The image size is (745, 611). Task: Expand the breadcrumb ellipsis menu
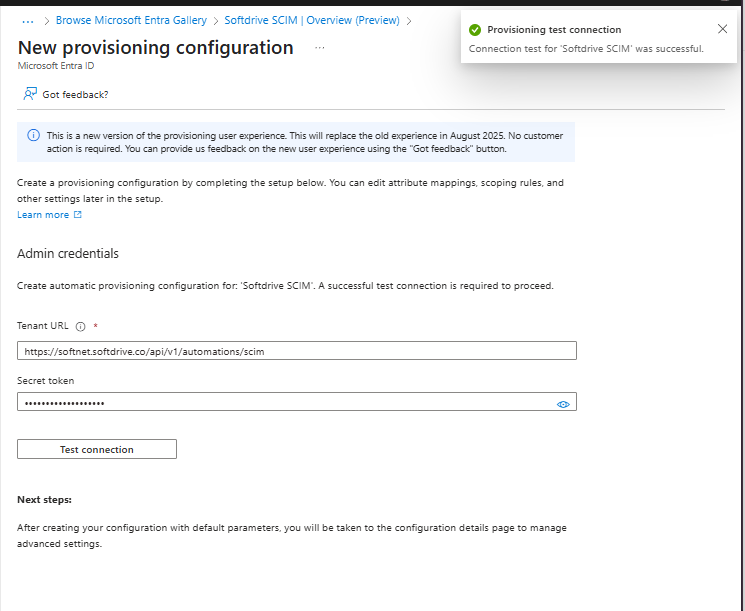click(x=28, y=21)
